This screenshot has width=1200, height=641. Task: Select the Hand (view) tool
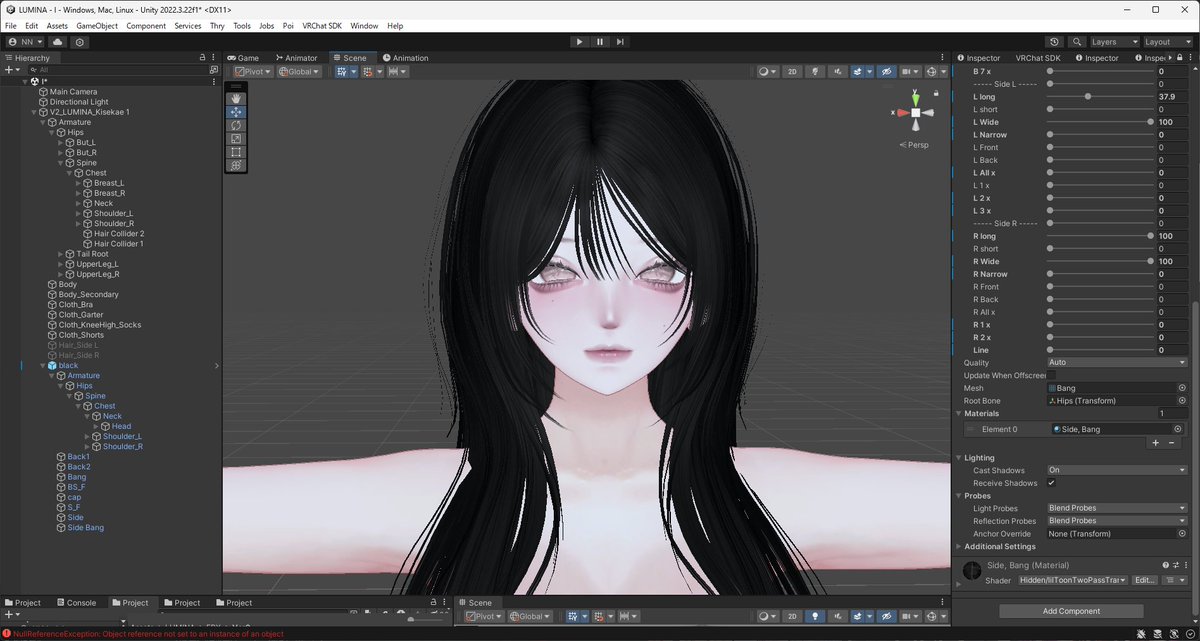point(236,98)
